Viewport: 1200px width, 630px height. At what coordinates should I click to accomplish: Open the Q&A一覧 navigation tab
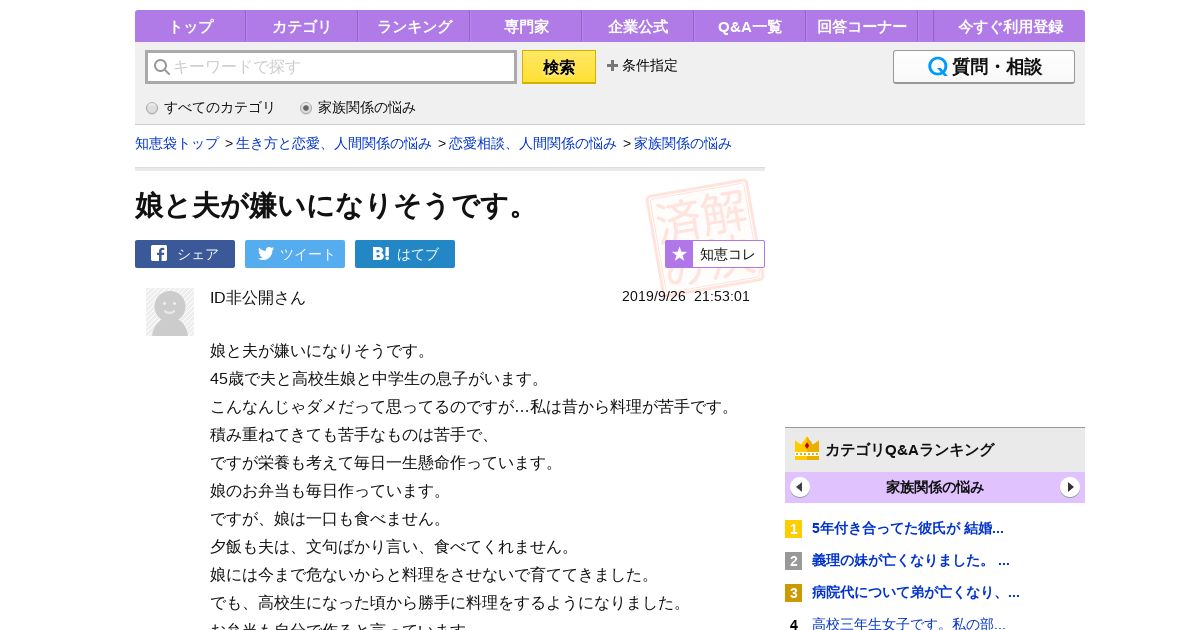(749, 26)
